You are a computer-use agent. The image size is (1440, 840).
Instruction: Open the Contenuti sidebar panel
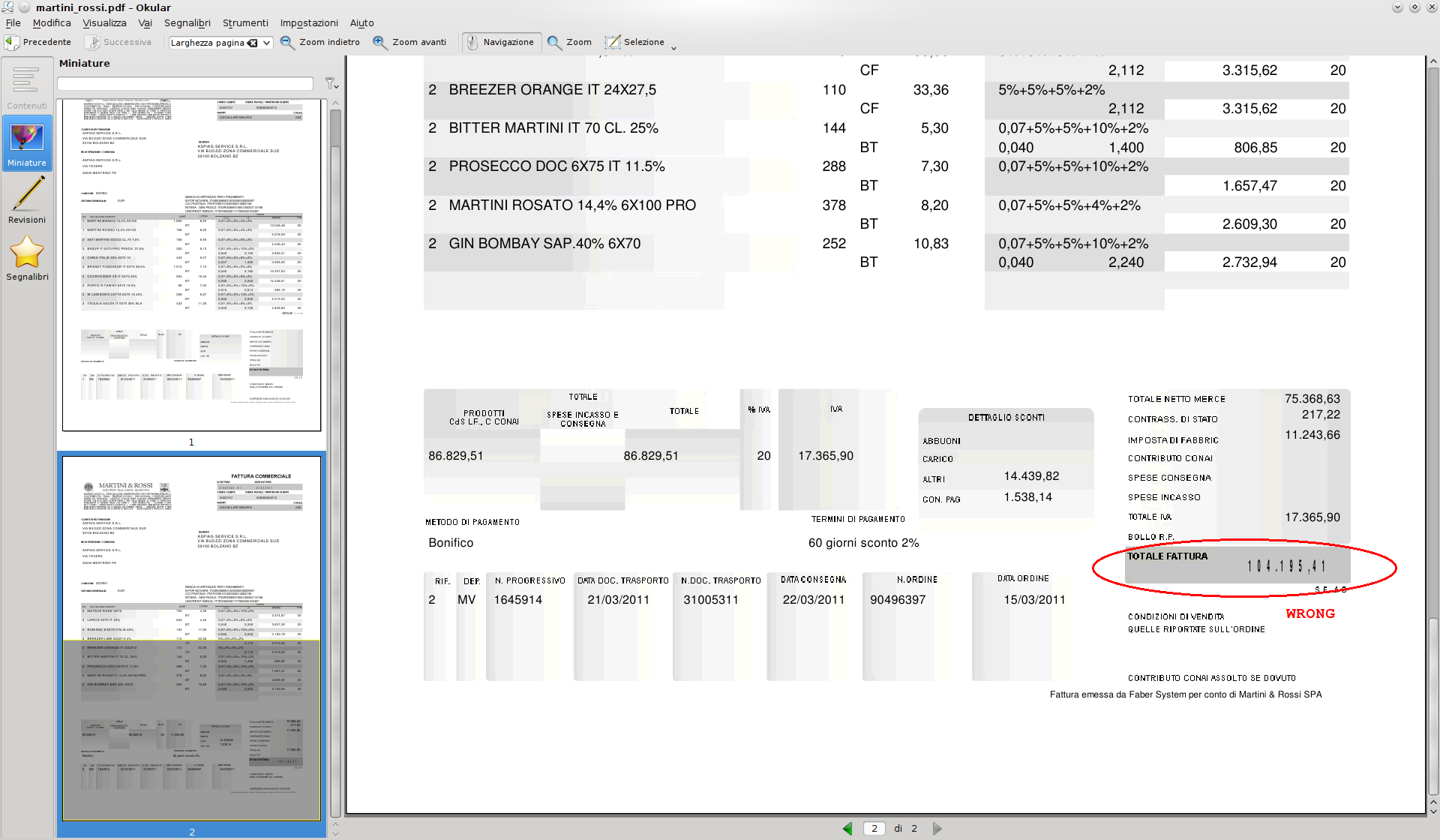(27, 87)
